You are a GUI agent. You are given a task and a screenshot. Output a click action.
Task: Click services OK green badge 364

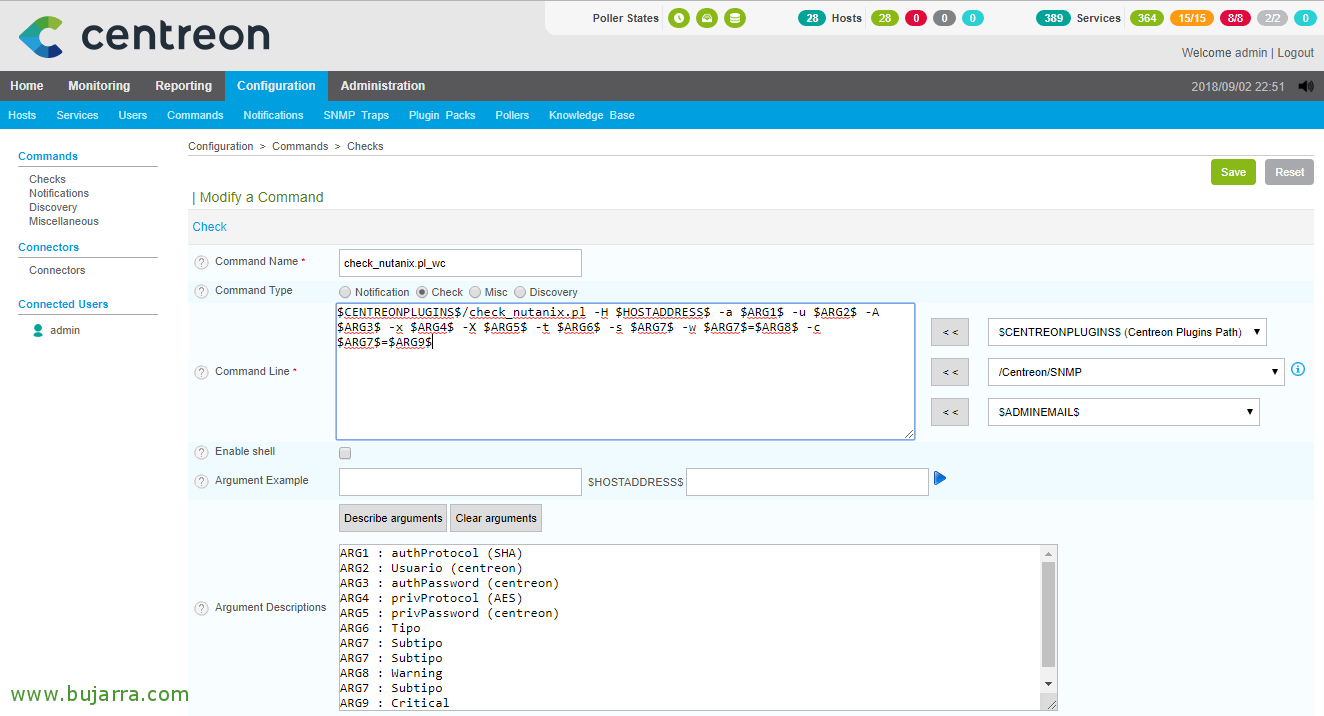[x=1147, y=18]
